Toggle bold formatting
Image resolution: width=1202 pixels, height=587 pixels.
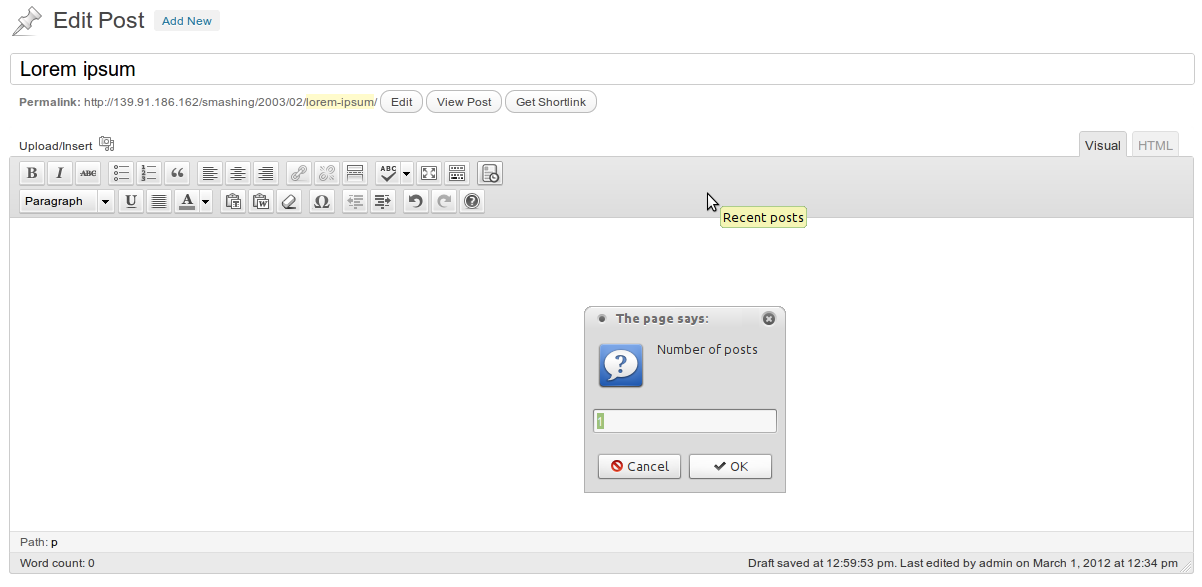point(32,173)
